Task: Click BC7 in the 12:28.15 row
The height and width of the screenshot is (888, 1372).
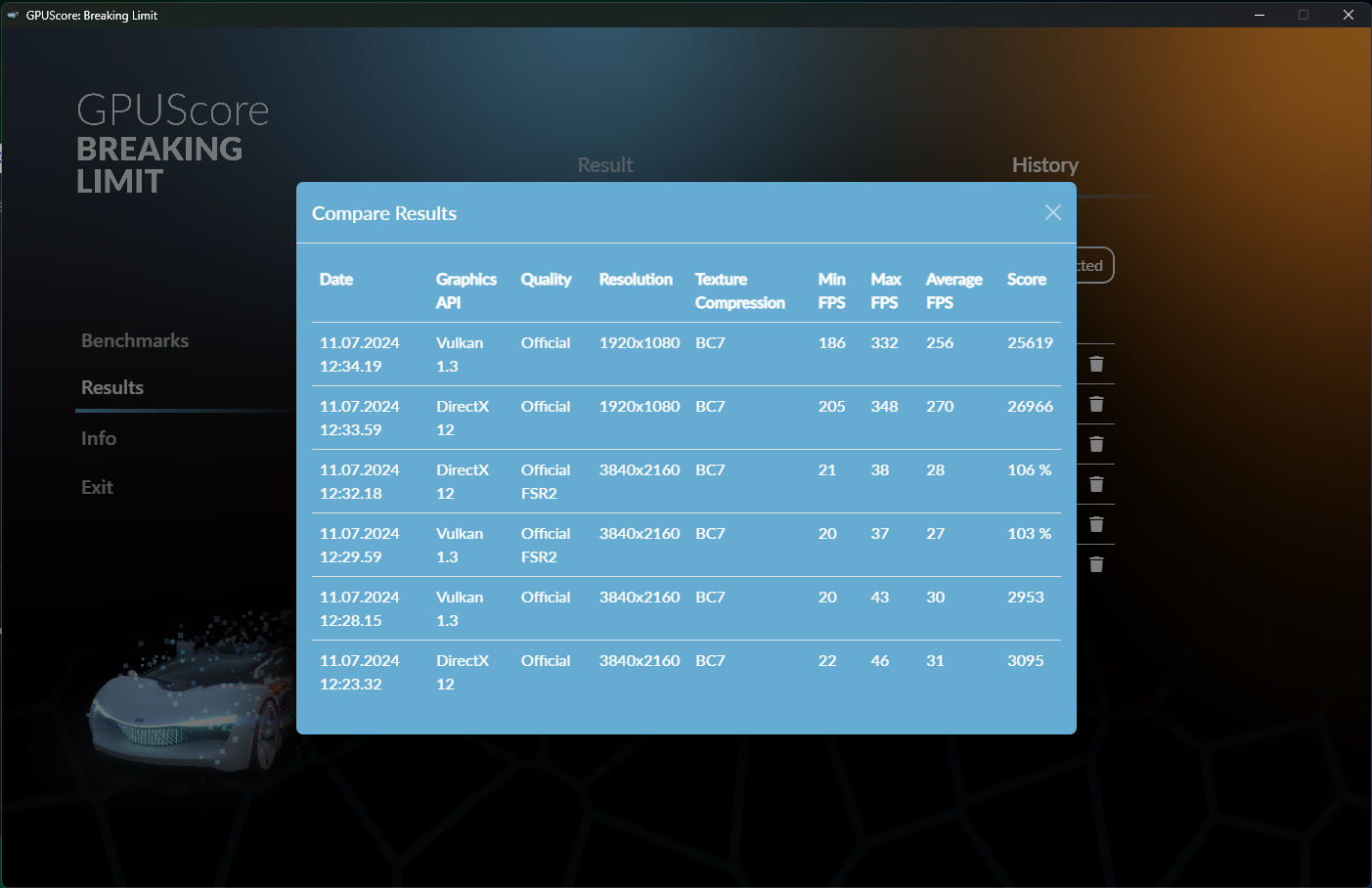Action: pos(710,598)
